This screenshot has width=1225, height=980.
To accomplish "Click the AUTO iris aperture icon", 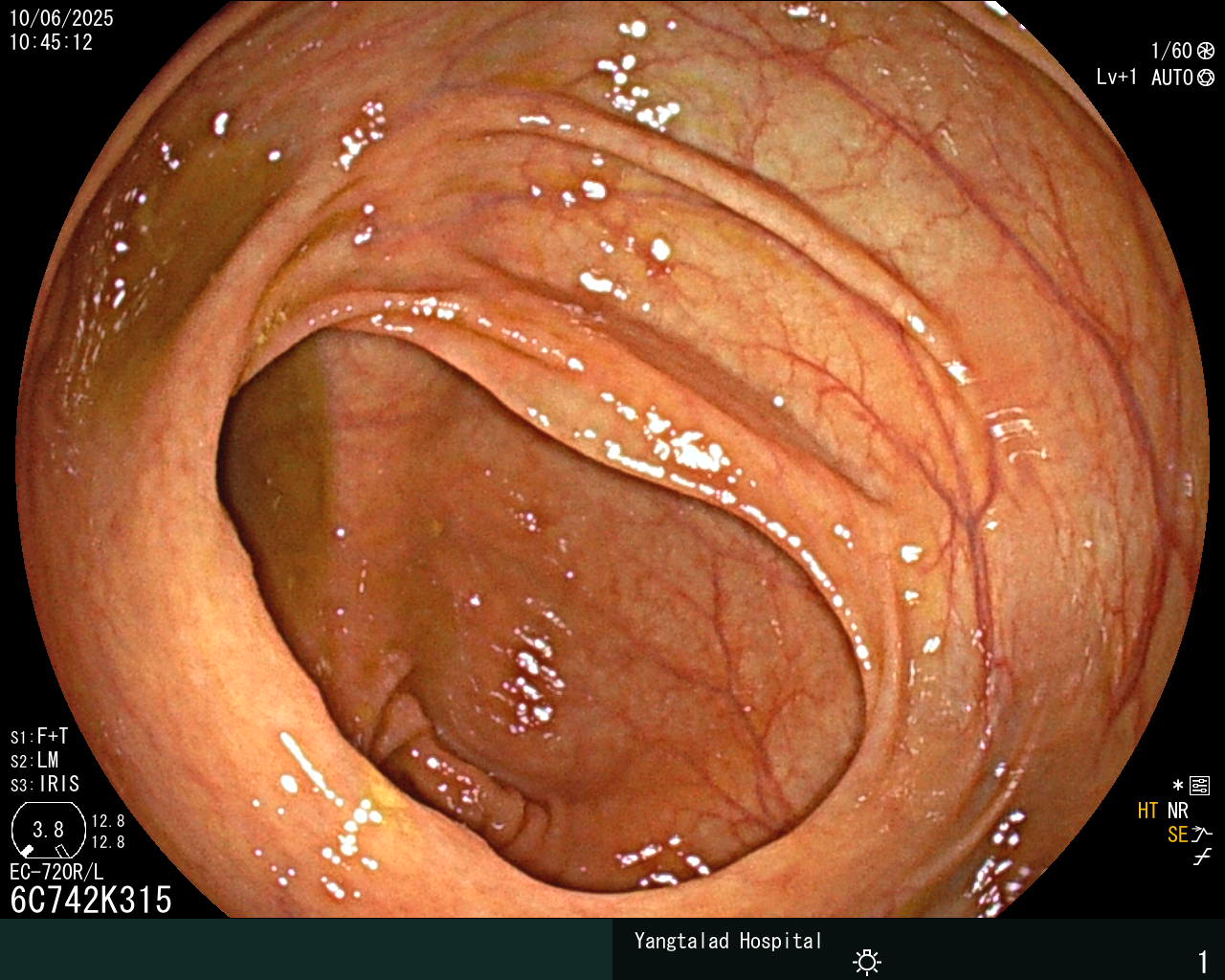I will point(1206,78).
